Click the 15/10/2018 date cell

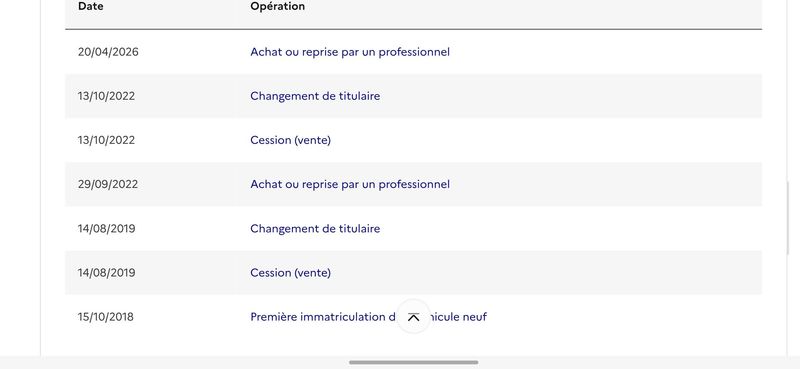[x=106, y=317]
